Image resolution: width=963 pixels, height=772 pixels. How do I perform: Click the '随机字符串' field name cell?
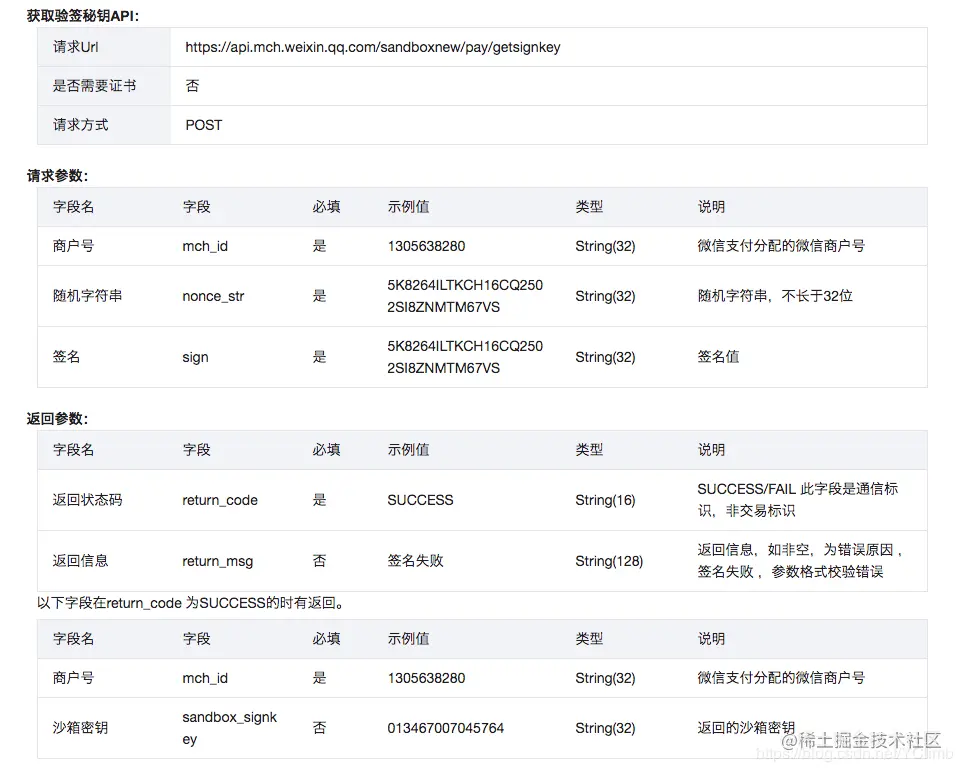(87, 295)
